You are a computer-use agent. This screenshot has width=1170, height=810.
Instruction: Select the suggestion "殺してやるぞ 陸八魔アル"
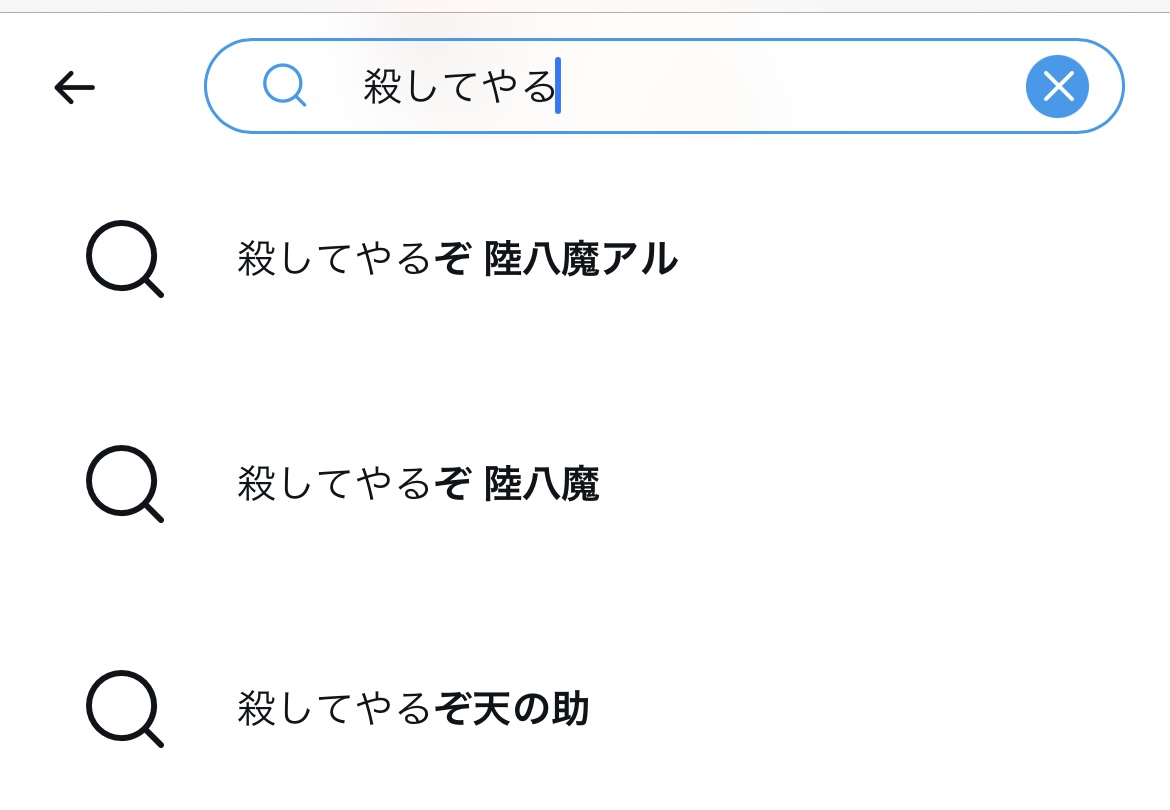click(x=457, y=261)
